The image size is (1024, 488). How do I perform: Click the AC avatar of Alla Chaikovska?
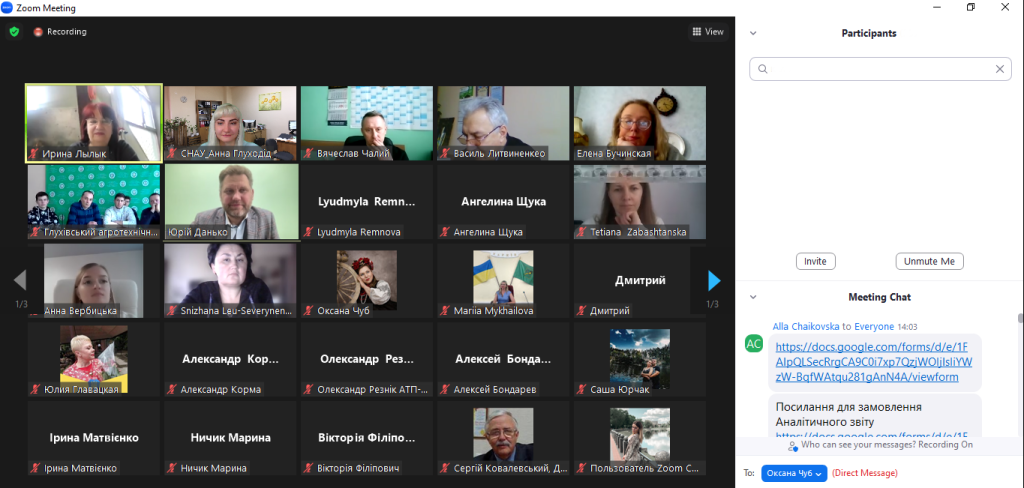coord(754,343)
